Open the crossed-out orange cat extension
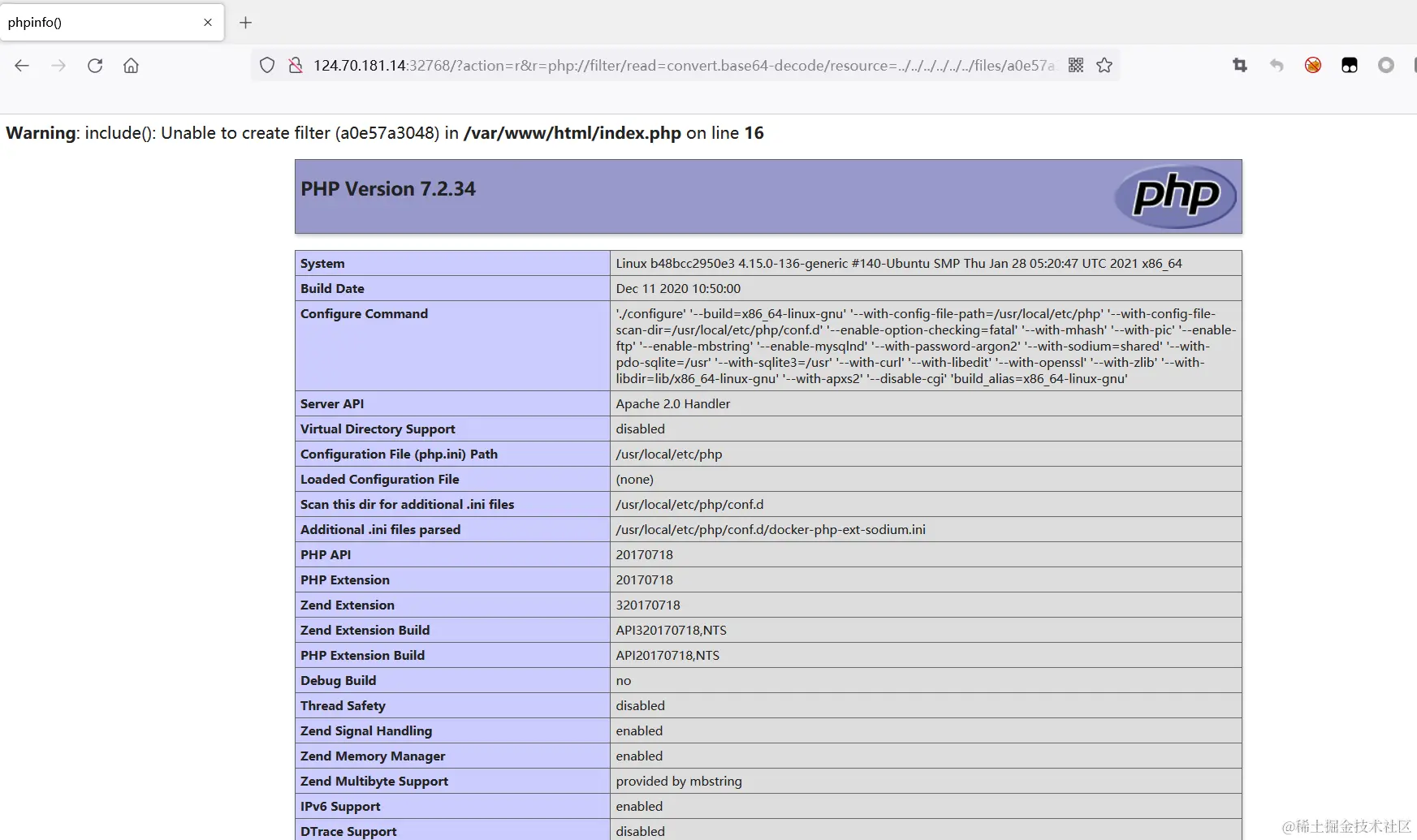This screenshot has height=840, width=1417. tap(1313, 65)
